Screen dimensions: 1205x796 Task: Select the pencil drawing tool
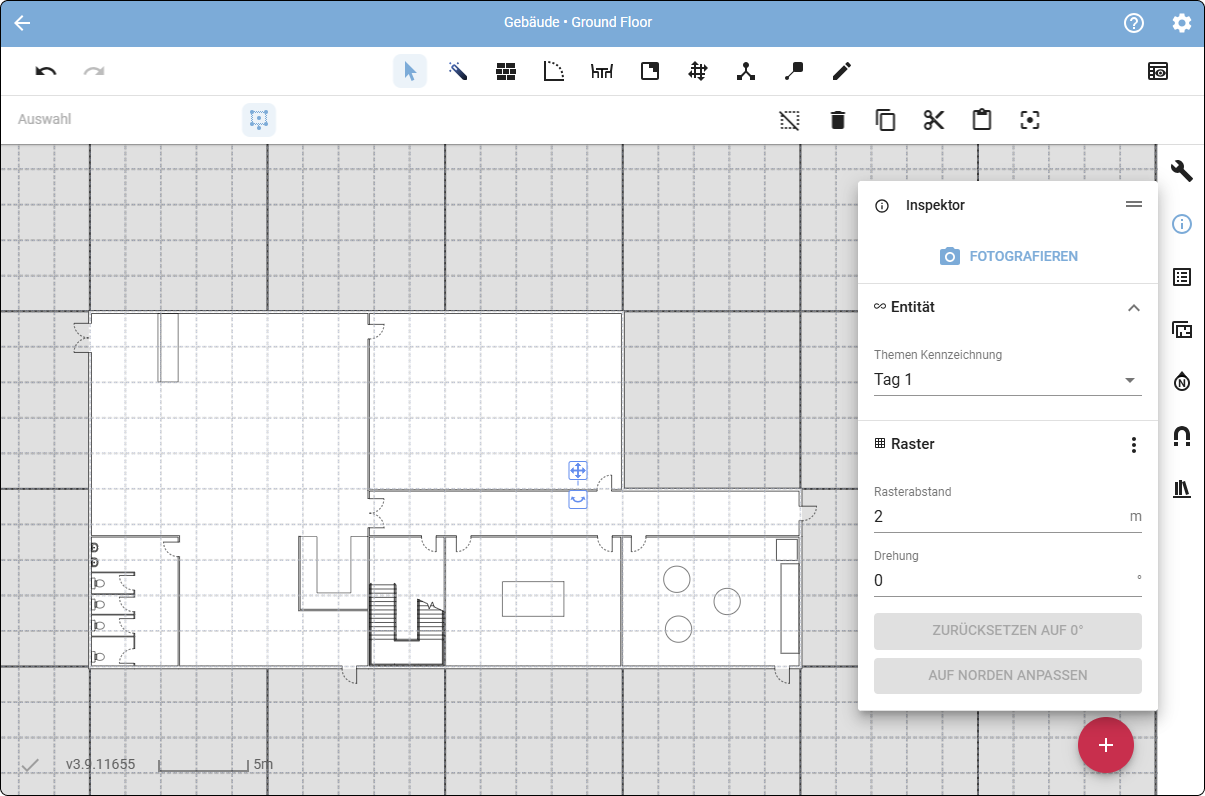842,71
